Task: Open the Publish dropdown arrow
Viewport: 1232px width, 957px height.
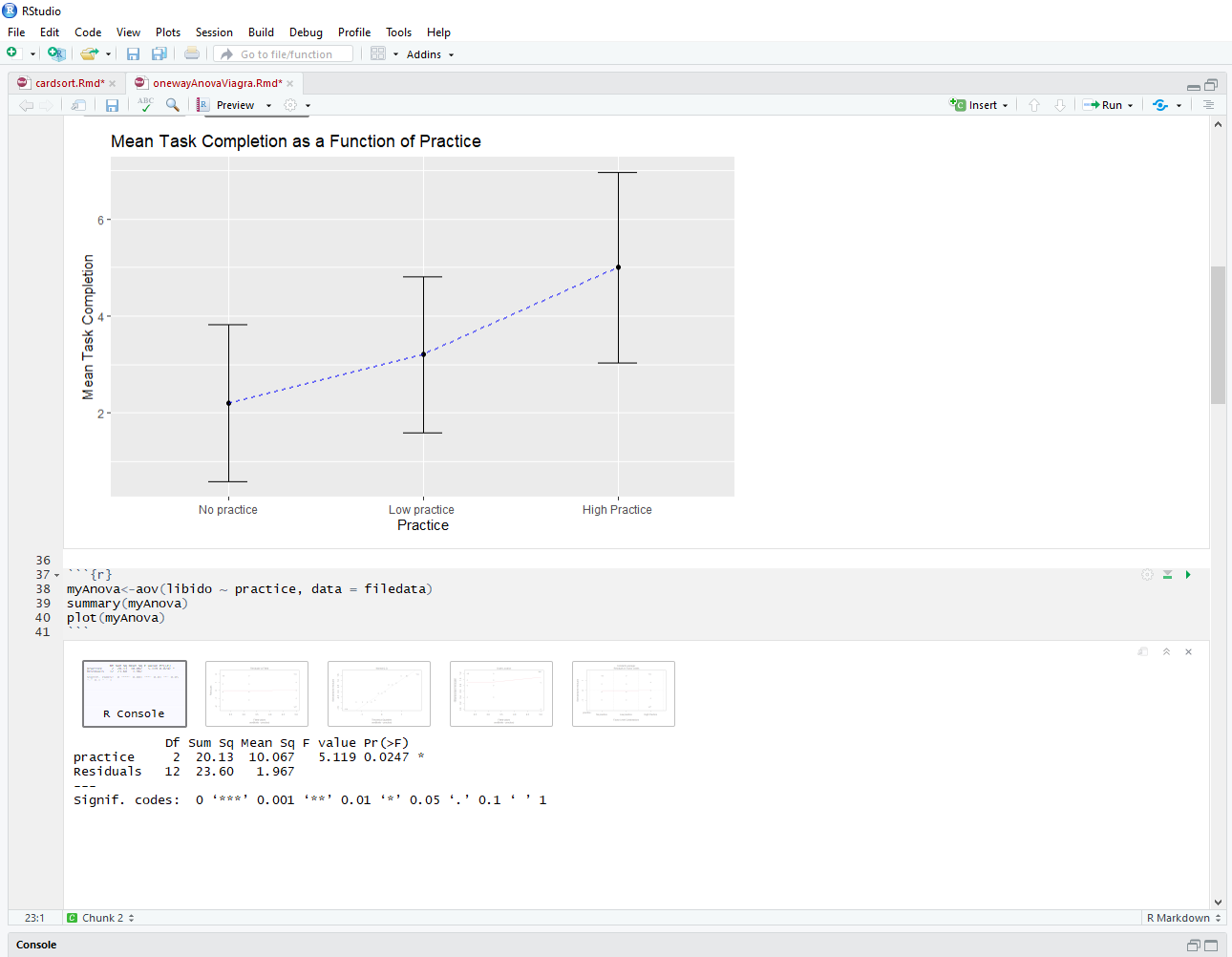Action: tap(1179, 106)
